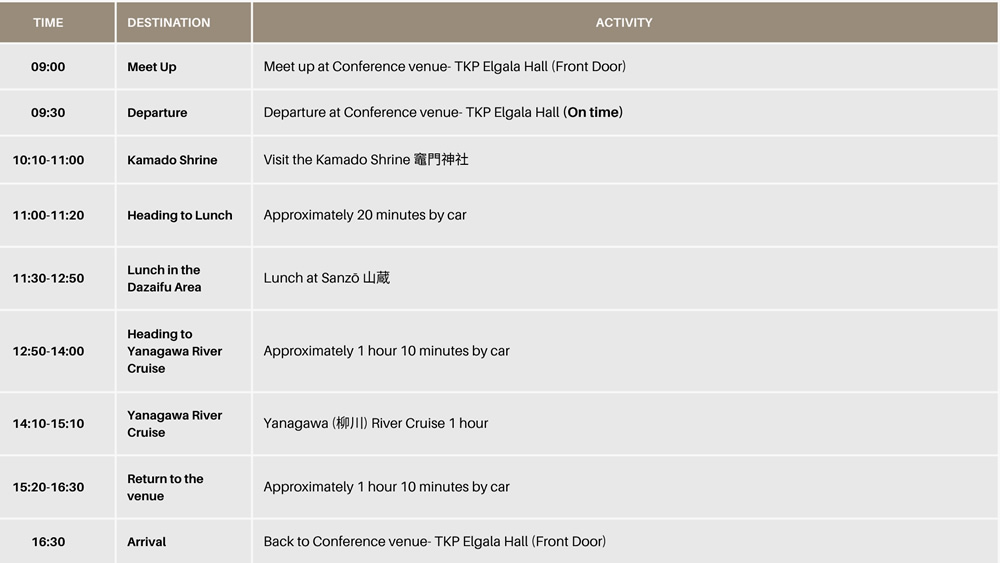Click the bold On time text

point(593,113)
